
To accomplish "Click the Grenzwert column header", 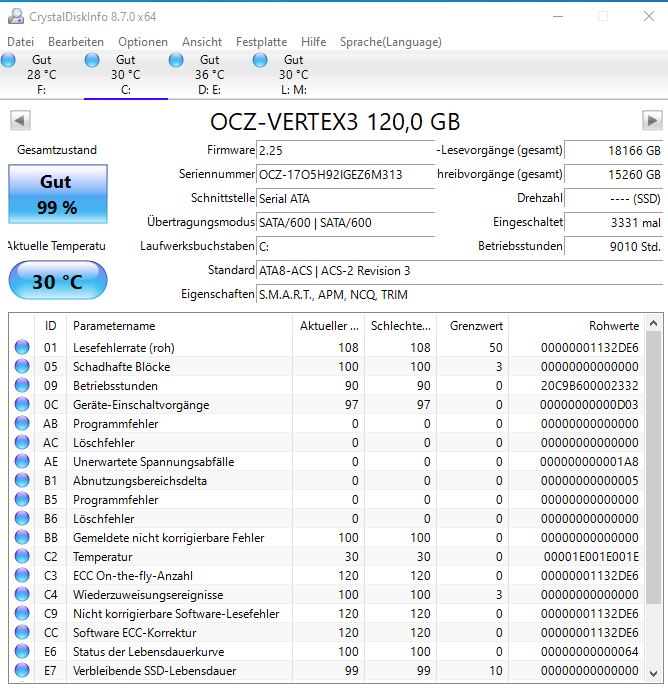I will tap(472, 326).
